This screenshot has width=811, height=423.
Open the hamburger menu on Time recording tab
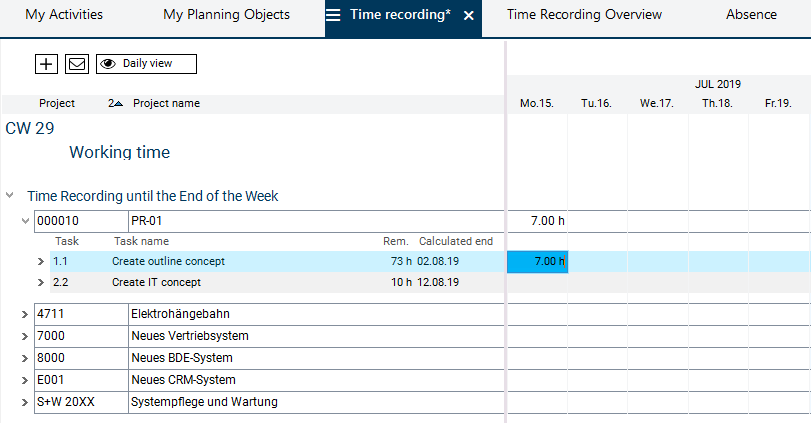(334, 16)
